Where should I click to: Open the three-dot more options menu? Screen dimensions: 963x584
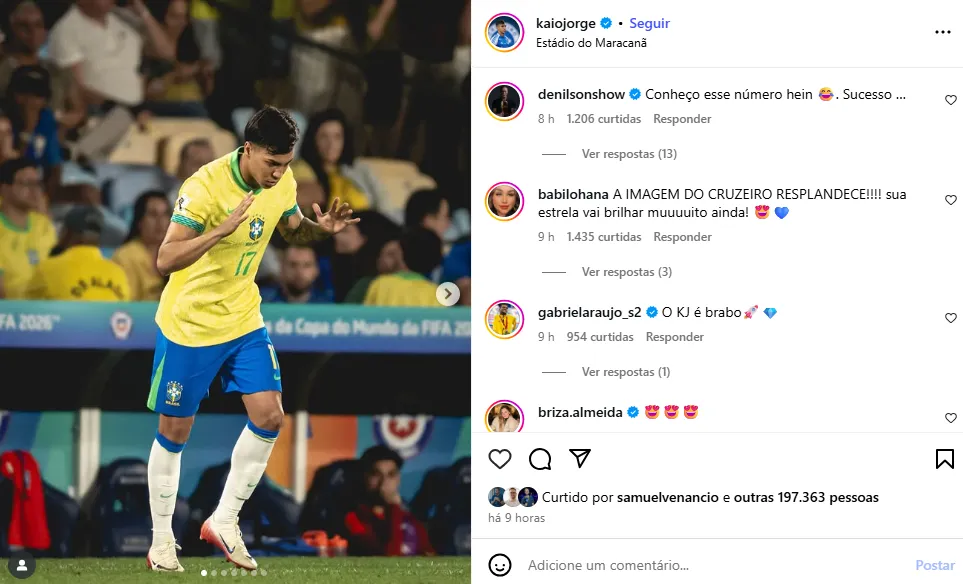943,32
